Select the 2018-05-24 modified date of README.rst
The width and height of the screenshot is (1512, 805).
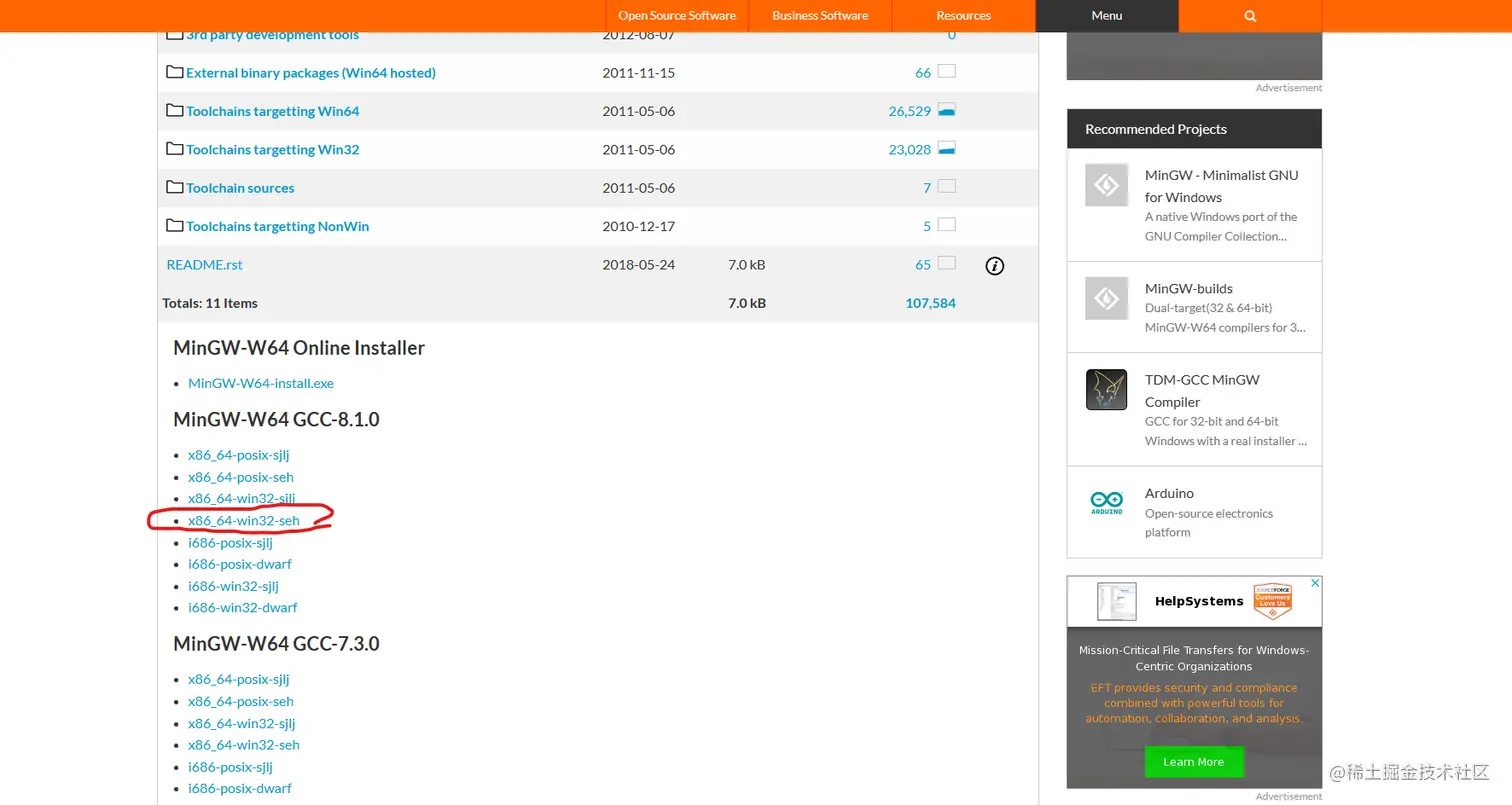(x=639, y=264)
